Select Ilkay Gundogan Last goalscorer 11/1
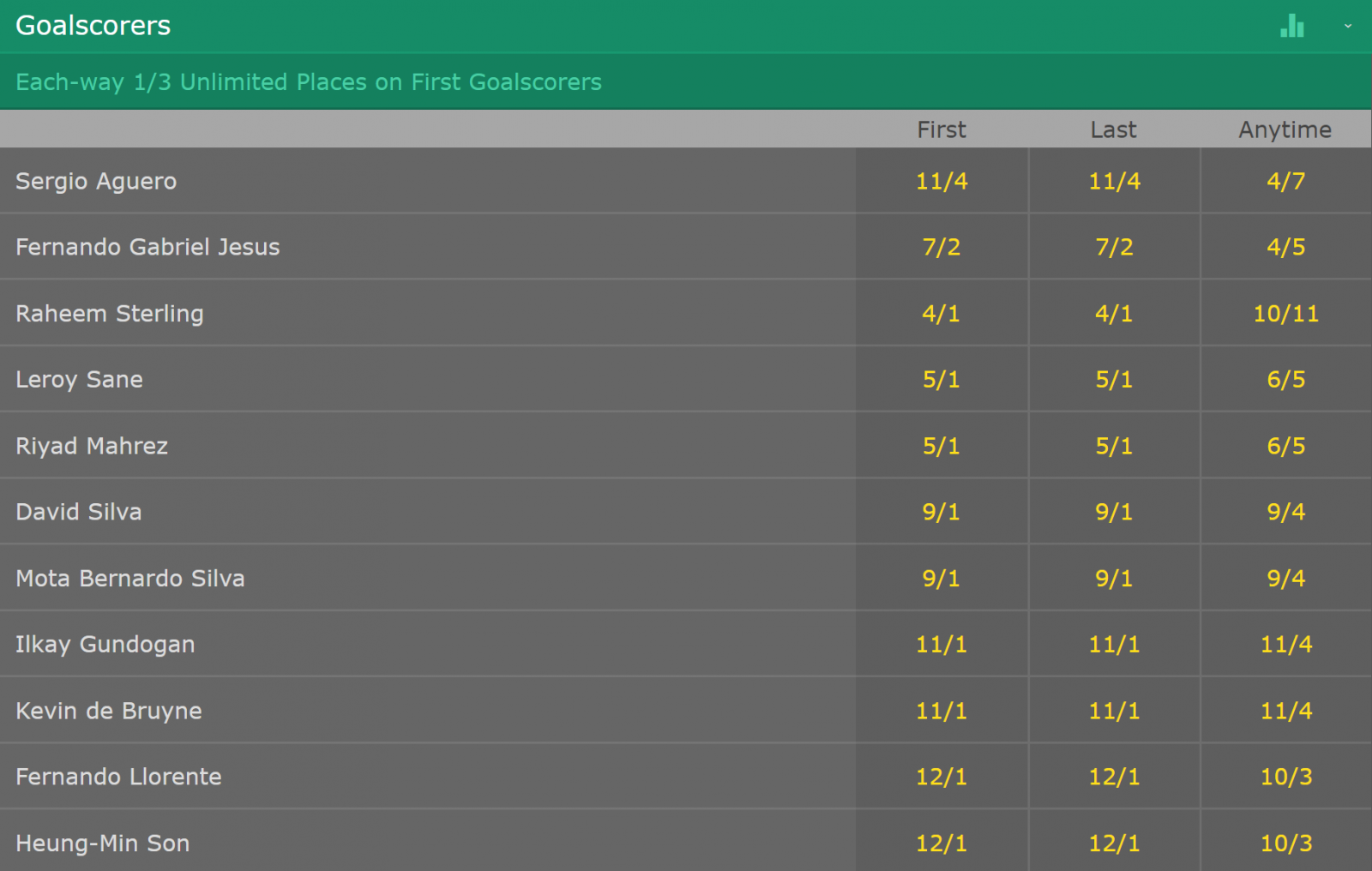This screenshot has height=871, width=1372. (x=1114, y=645)
